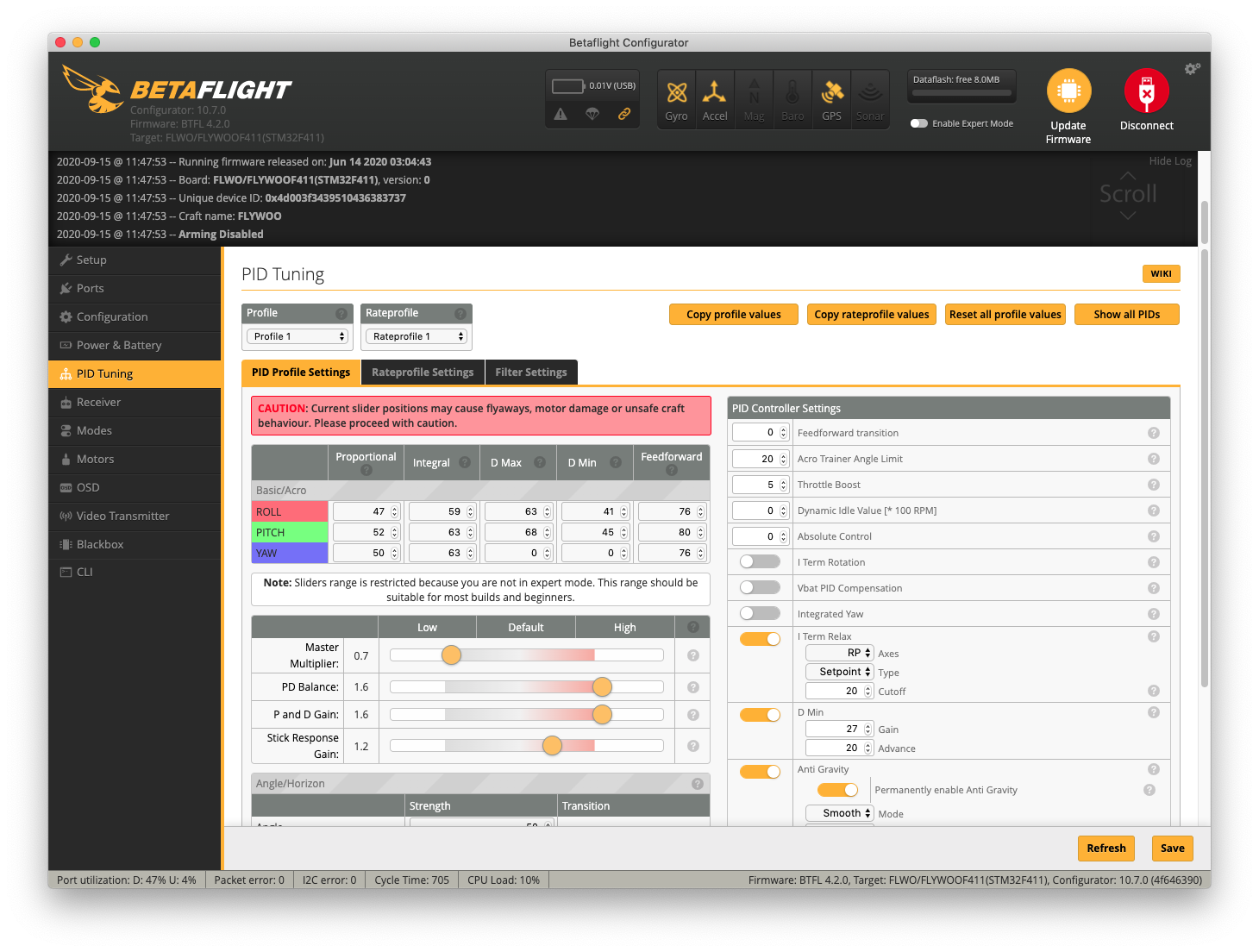
Task: Show help for Stick Response Gain slider
Action: click(692, 746)
